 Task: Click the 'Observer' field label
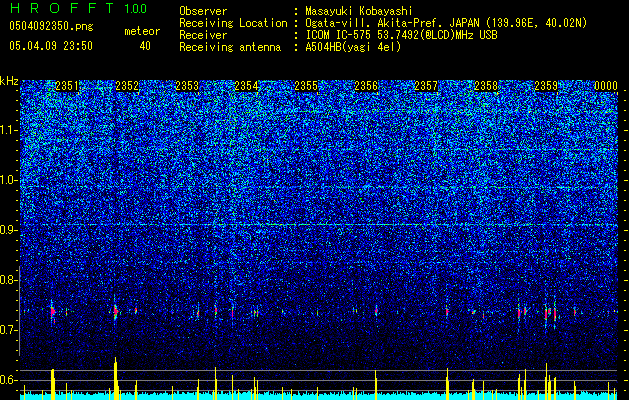pos(203,11)
